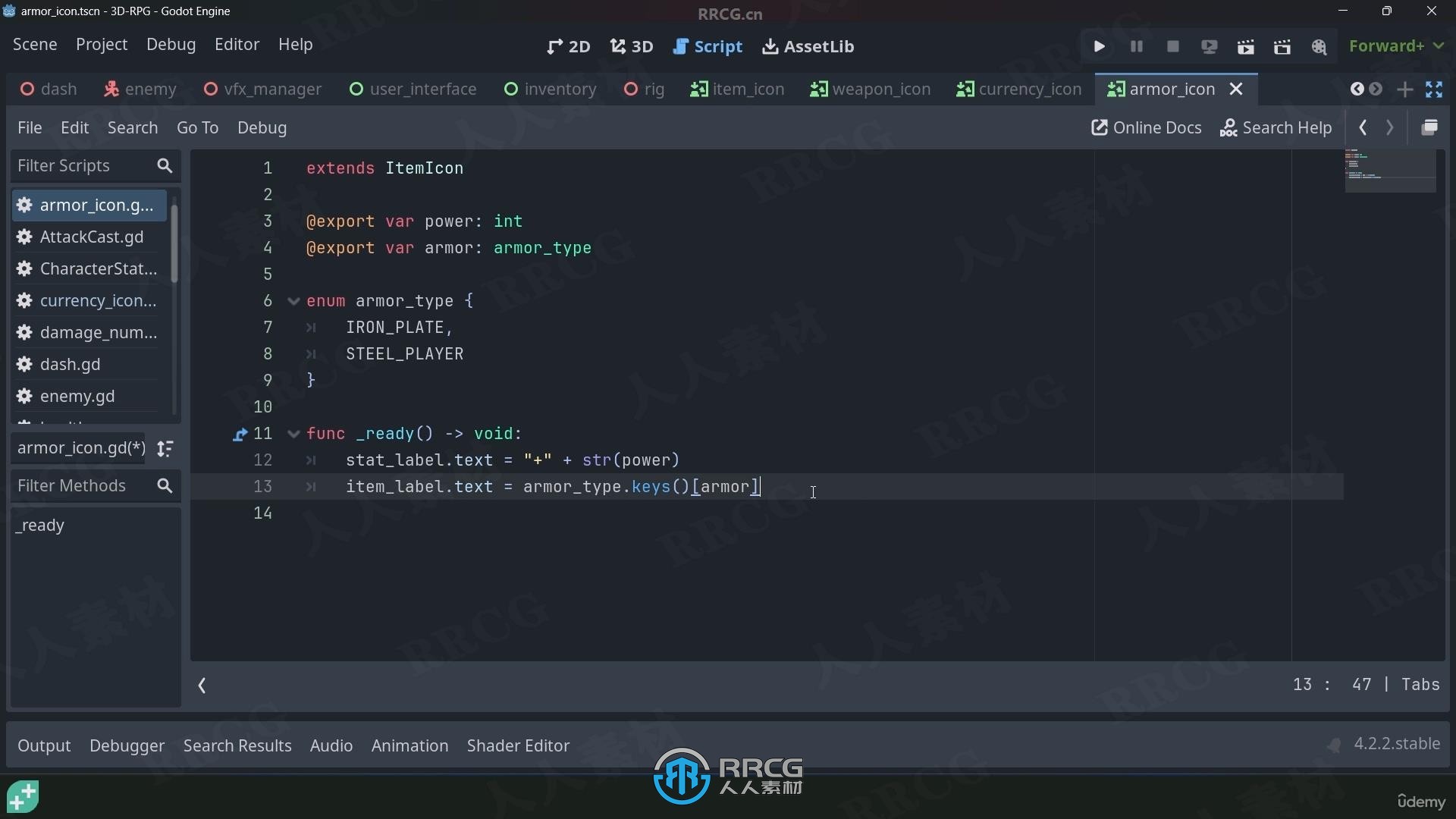
Task: Toggle alphabetical sorting of methods
Action: pos(165,449)
